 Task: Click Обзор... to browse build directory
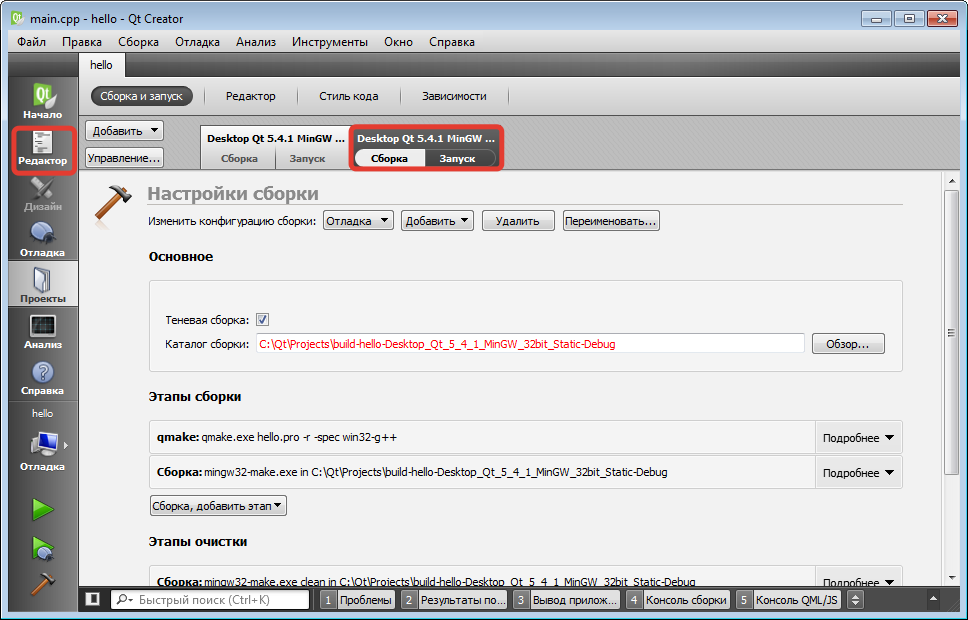[x=847, y=343]
